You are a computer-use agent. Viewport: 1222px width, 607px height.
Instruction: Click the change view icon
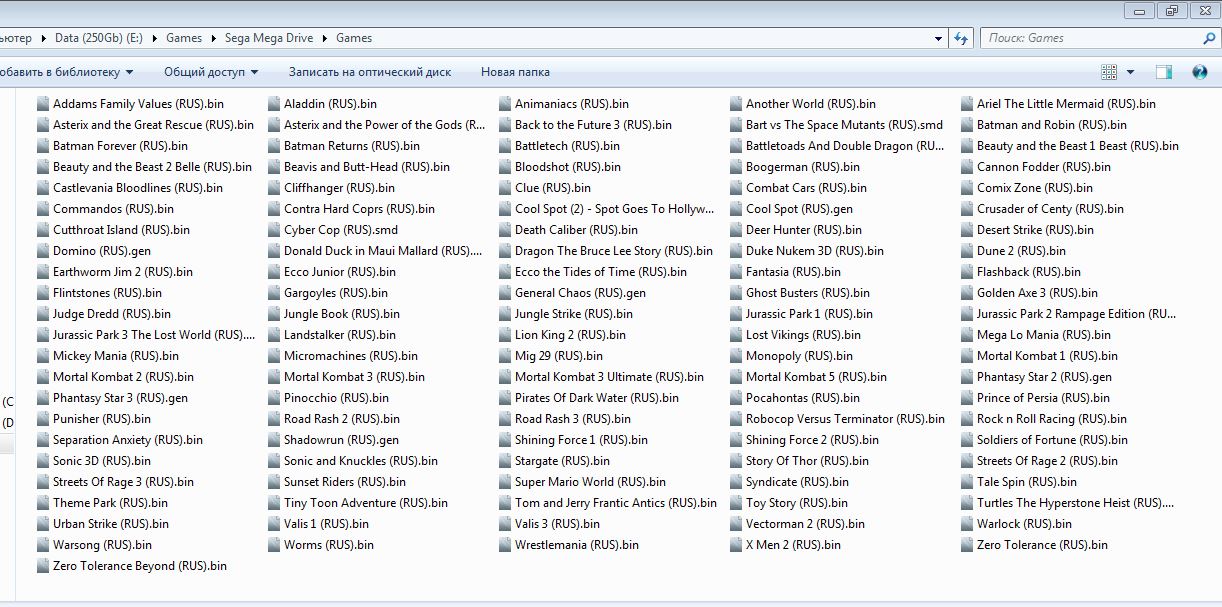coord(1109,72)
